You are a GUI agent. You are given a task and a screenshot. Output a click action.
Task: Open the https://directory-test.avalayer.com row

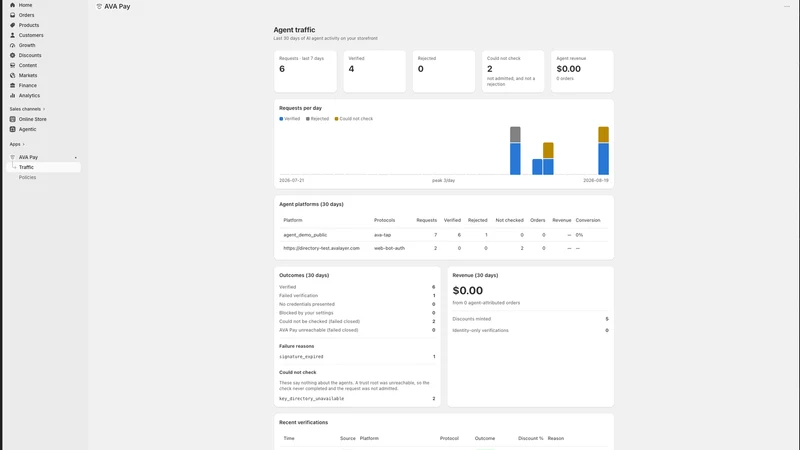[x=444, y=248]
